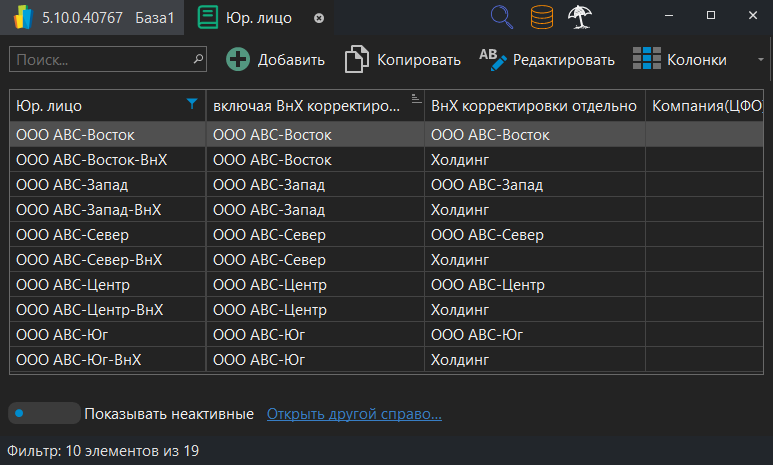Click the включая ВнХ корректиро... header text
The height and width of the screenshot is (465, 773).
306,106
